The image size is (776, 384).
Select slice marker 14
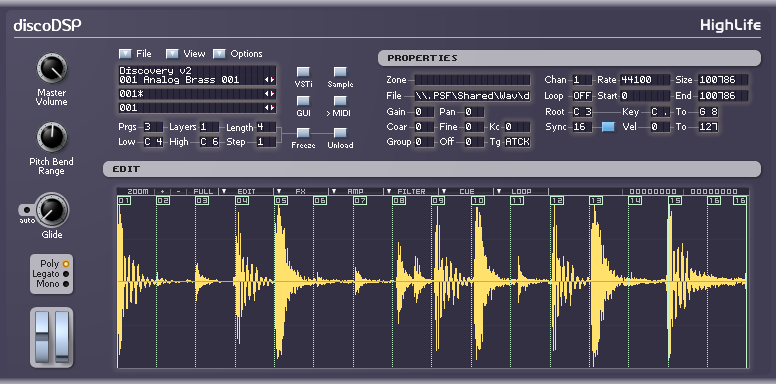click(x=635, y=200)
